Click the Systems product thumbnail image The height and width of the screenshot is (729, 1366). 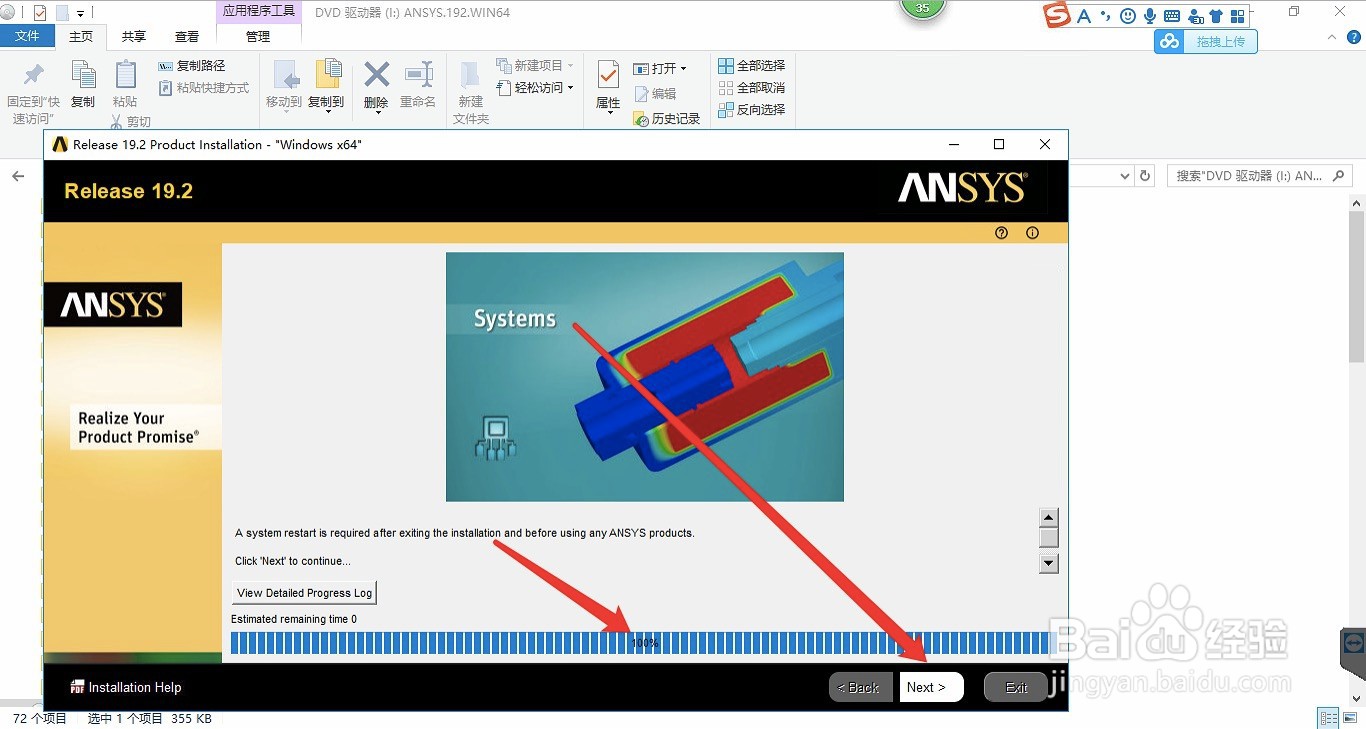pyautogui.click(x=645, y=377)
